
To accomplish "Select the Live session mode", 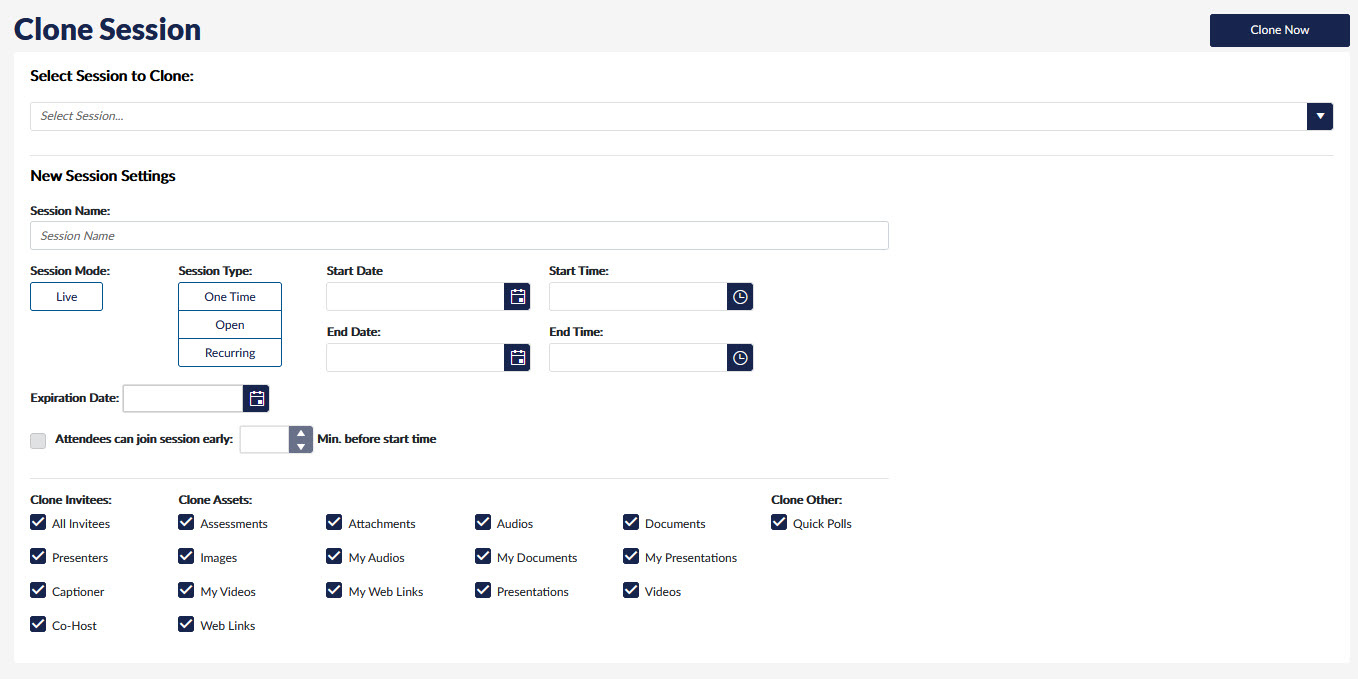I will (x=66, y=297).
